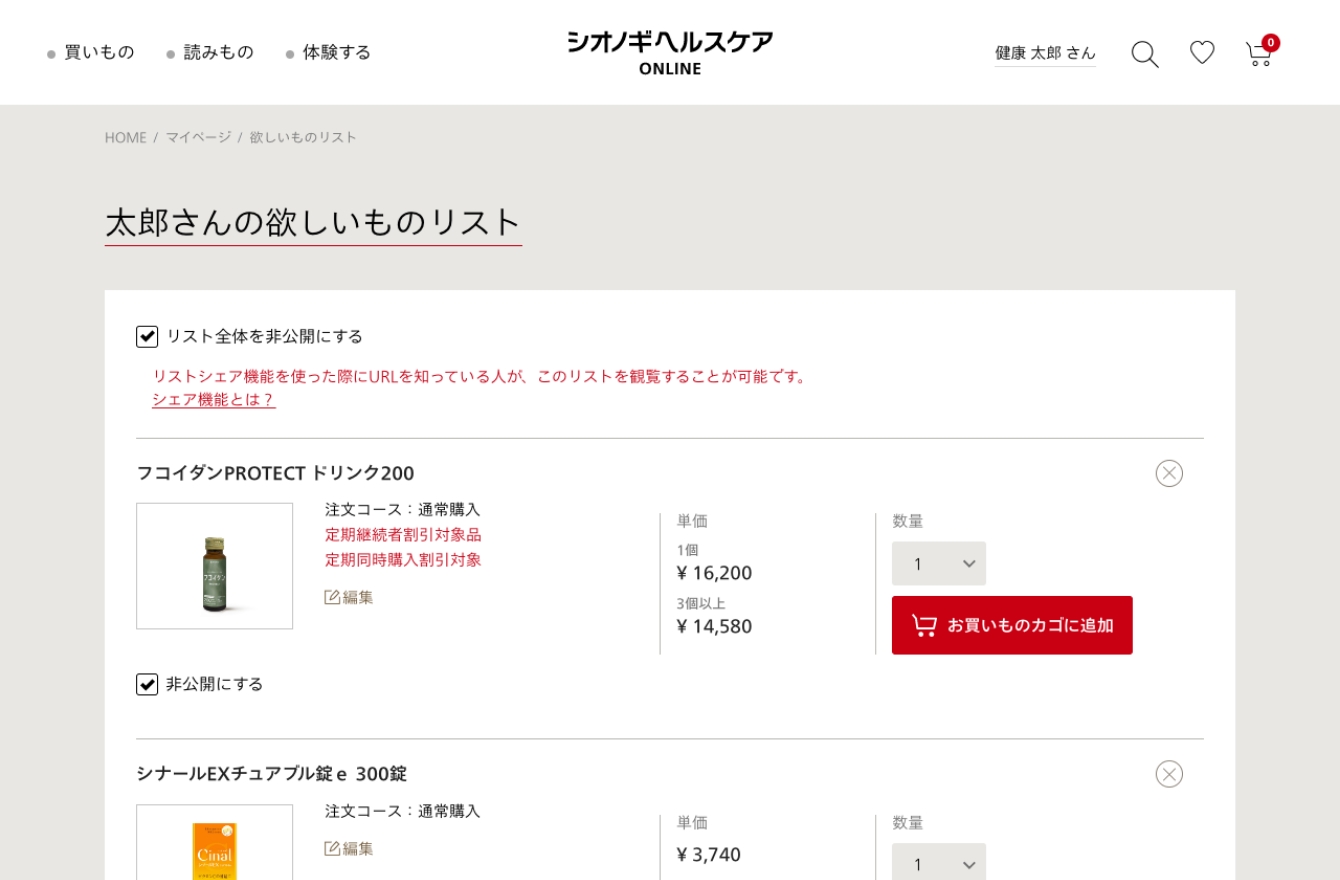The width and height of the screenshot is (1340, 880).
Task: Open the search magnifier icon
Action: pos(1145,54)
